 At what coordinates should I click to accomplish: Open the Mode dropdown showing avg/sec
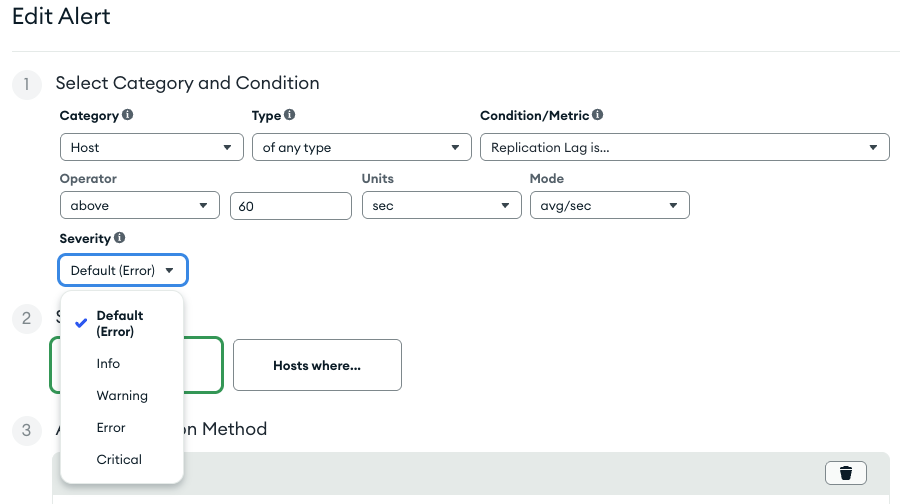coord(609,206)
